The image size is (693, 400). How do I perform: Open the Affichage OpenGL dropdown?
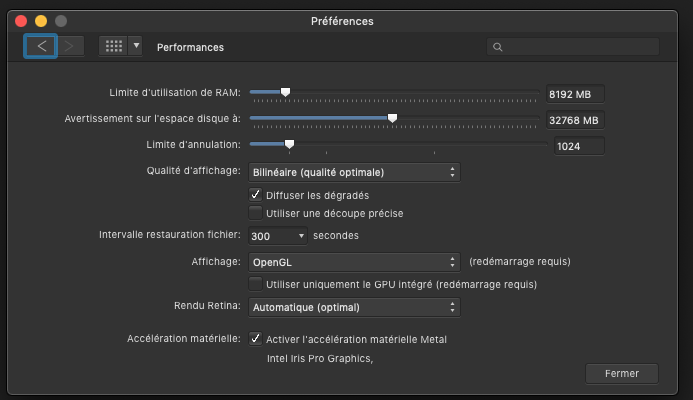[x=353, y=262]
